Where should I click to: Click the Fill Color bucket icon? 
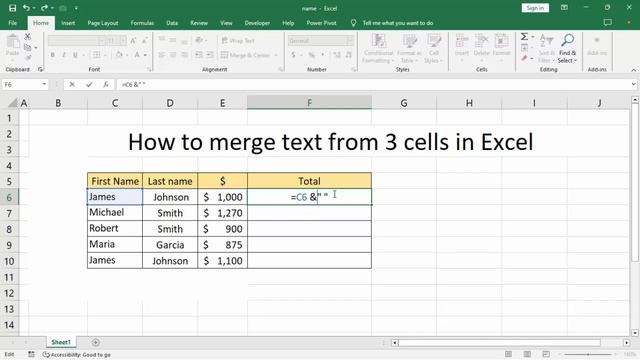(x=119, y=55)
